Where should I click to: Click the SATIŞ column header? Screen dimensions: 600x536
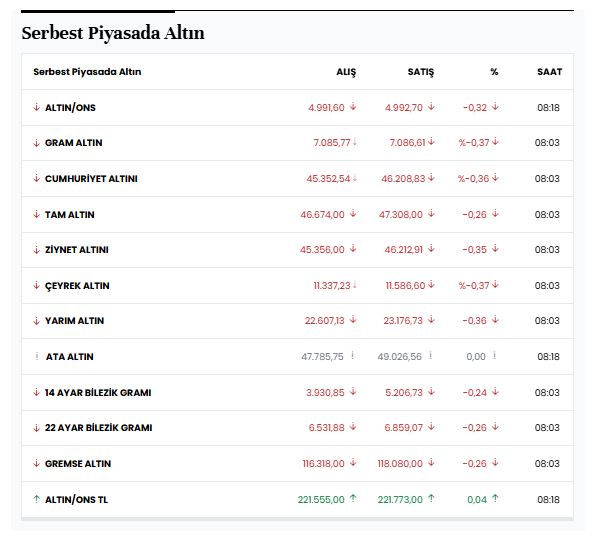(420, 72)
